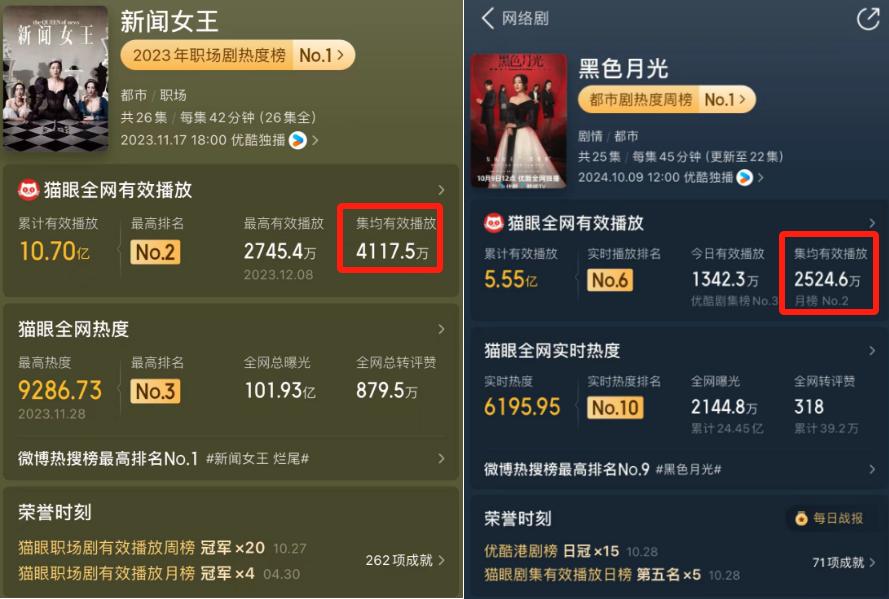Open the 都市剧热度周榜 No.1 badge
889x599 pixels.
point(667,100)
